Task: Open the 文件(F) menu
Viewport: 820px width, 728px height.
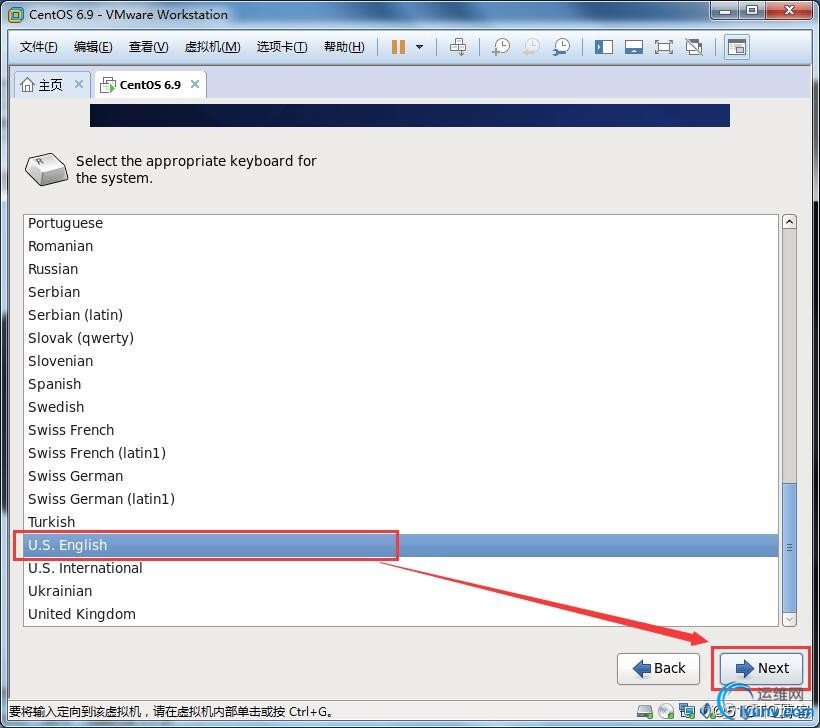Action: coord(38,47)
